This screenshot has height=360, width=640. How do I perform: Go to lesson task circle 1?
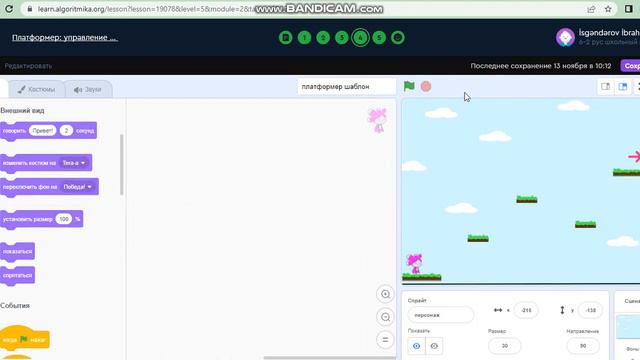[x=304, y=38]
